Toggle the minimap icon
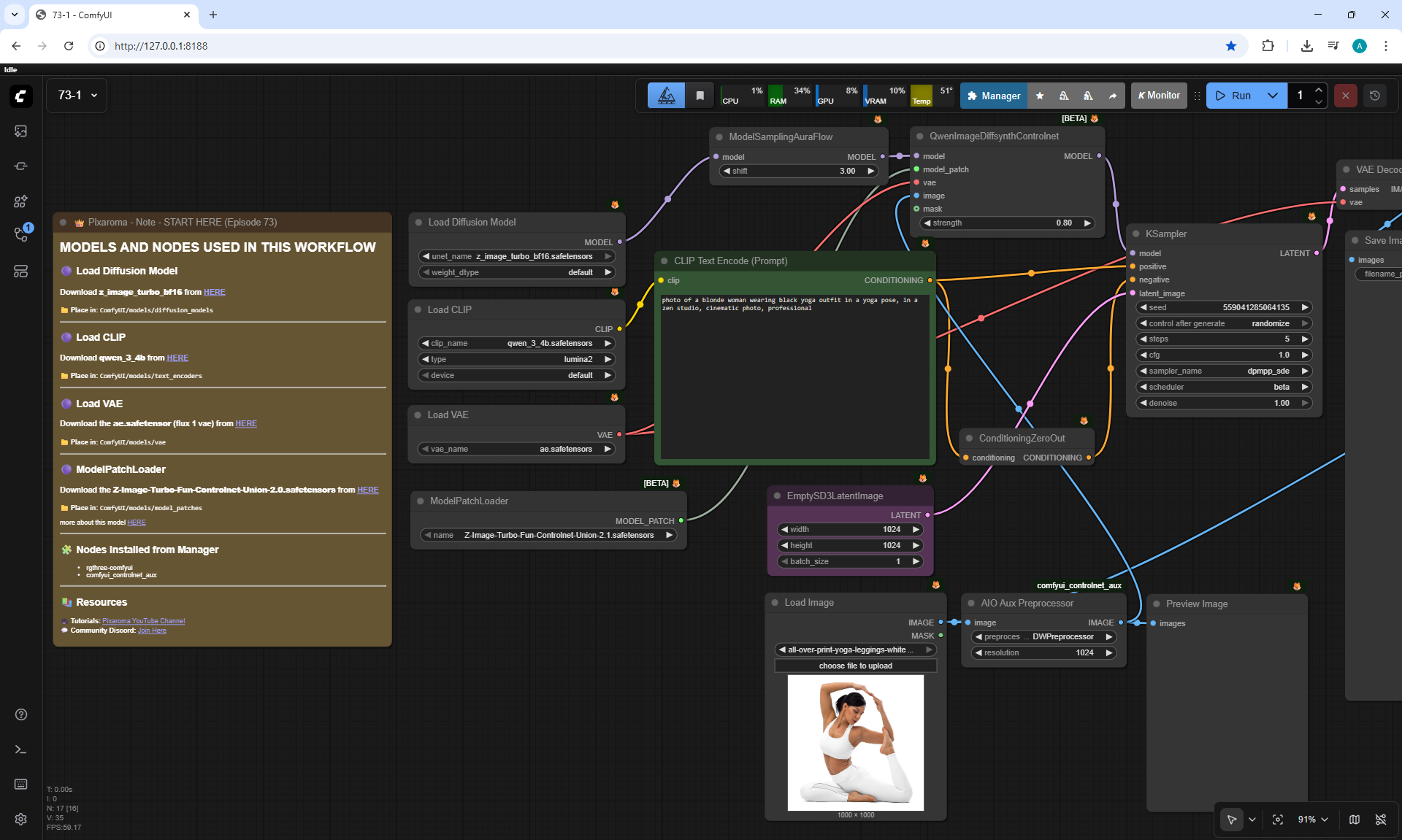1402x840 pixels. pyautogui.click(x=1355, y=820)
